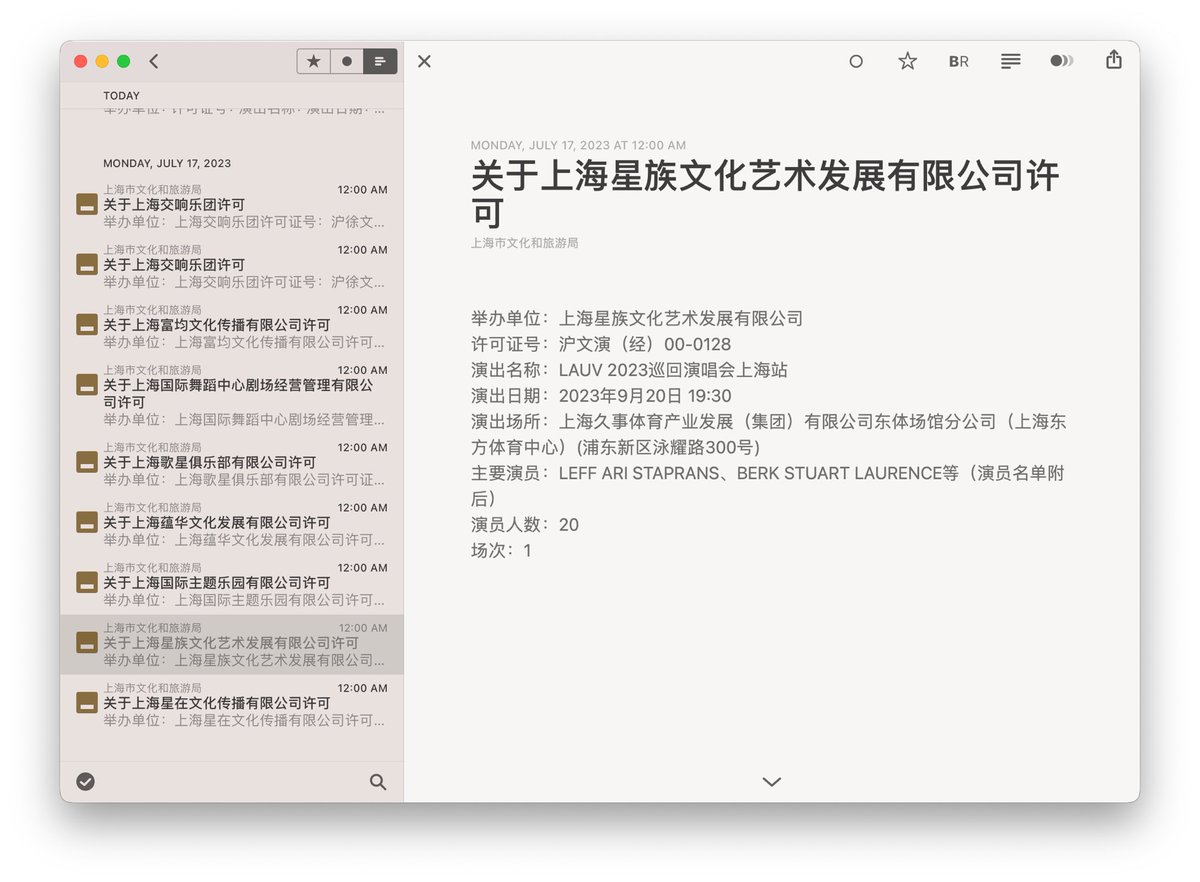Mark all as read checkmark icon
This screenshot has height=882, width=1200.
point(86,781)
